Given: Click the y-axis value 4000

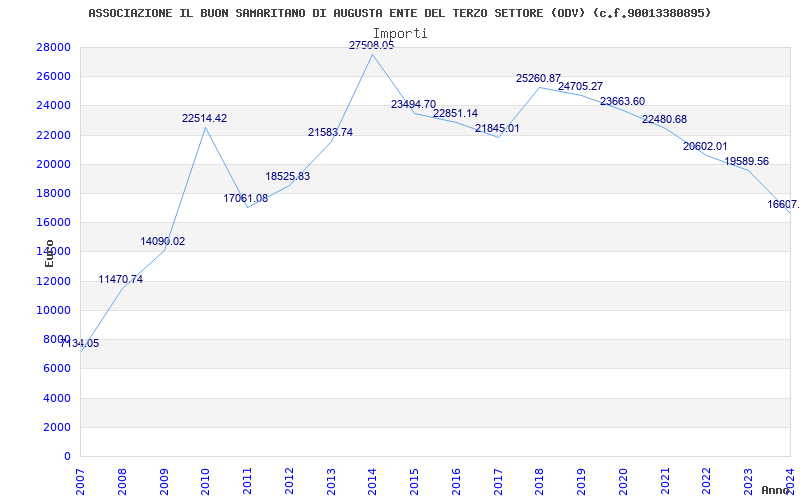Looking at the screenshot, I should (57, 398).
